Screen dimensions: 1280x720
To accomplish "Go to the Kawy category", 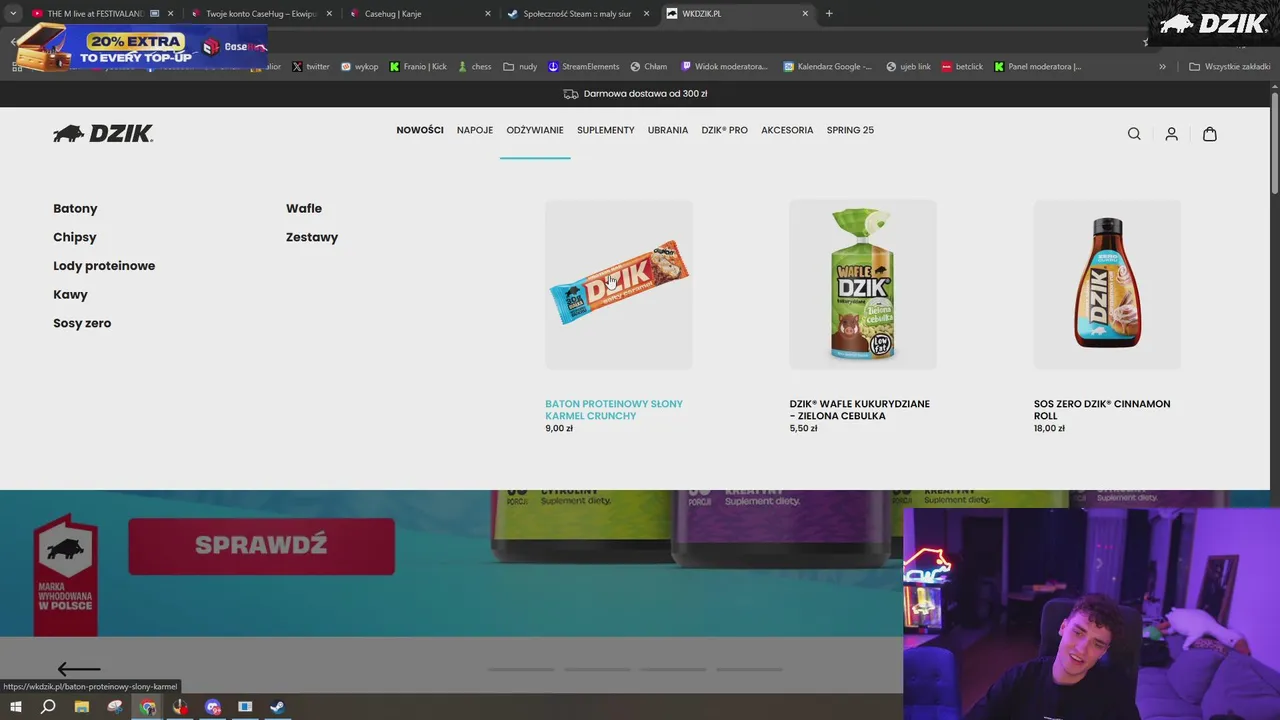I will tap(70, 295).
